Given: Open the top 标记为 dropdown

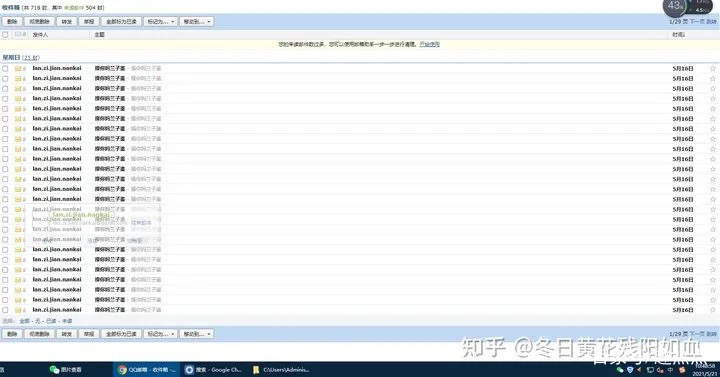Looking at the screenshot, I should [x=160, y=22].
